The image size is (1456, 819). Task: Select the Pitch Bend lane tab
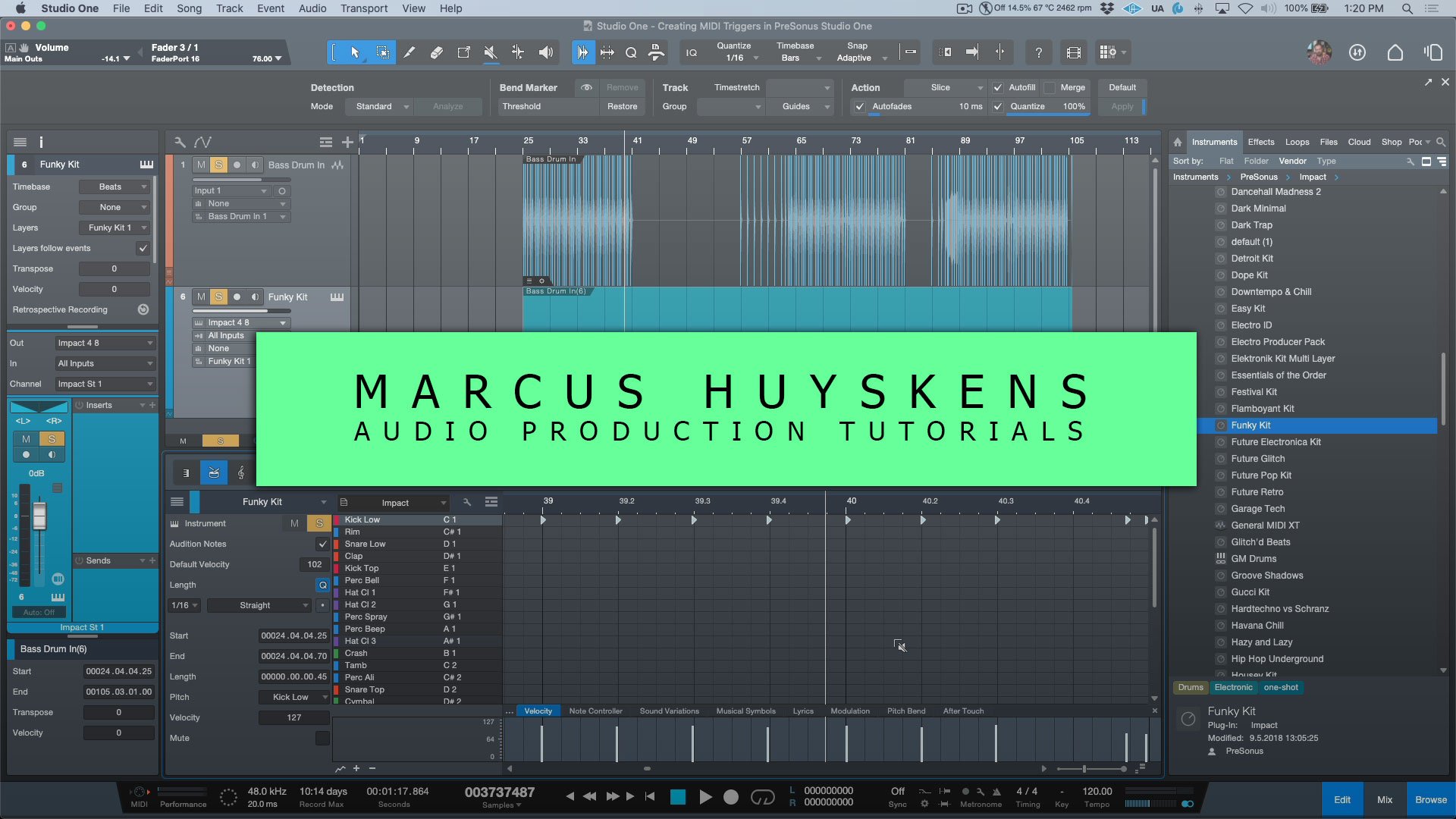coord(906,711)
